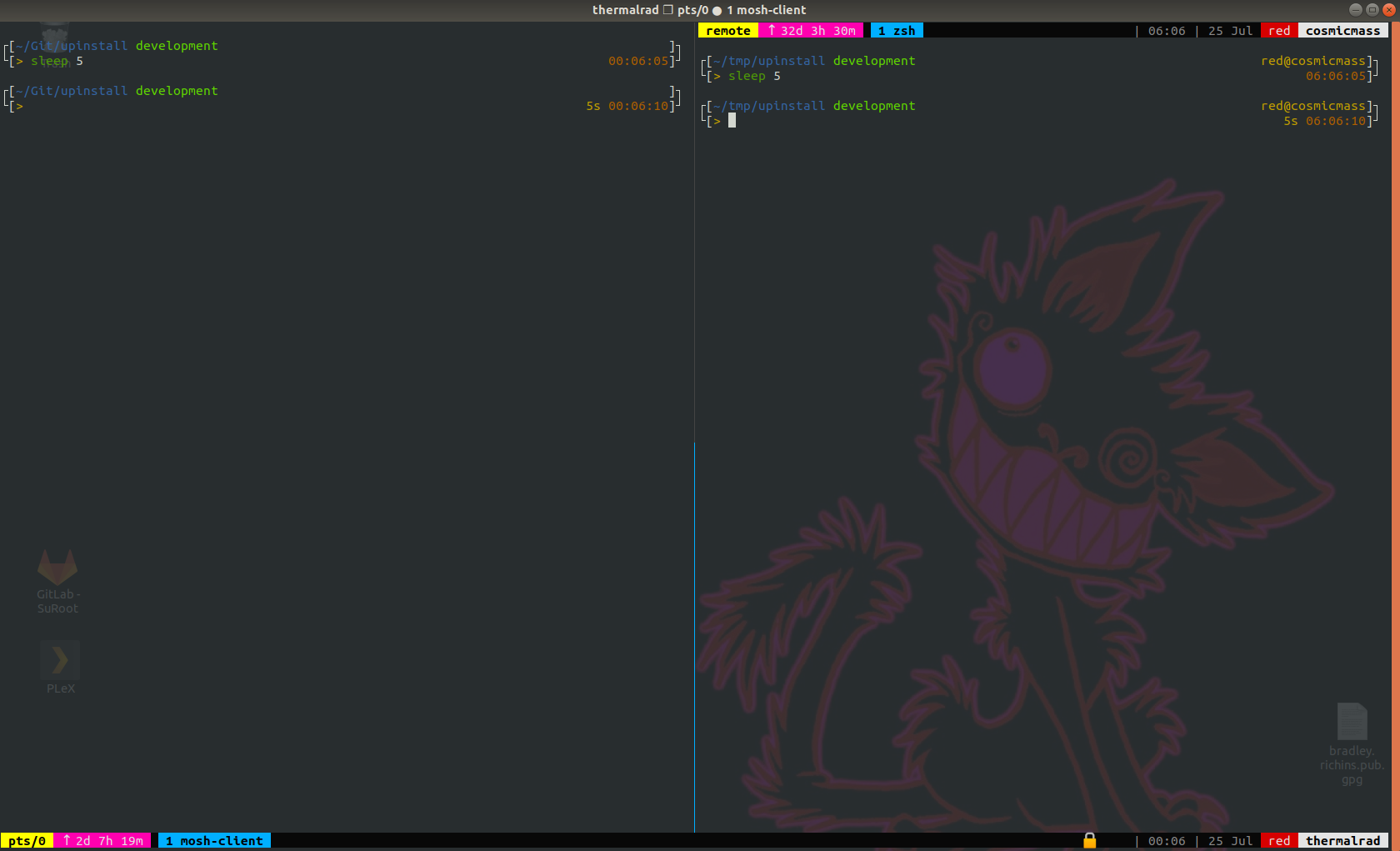Click the 'cosmicmass' hostname in top status bar
Viewport: 1400px width, 851px height.
(x=1342, y=31)
